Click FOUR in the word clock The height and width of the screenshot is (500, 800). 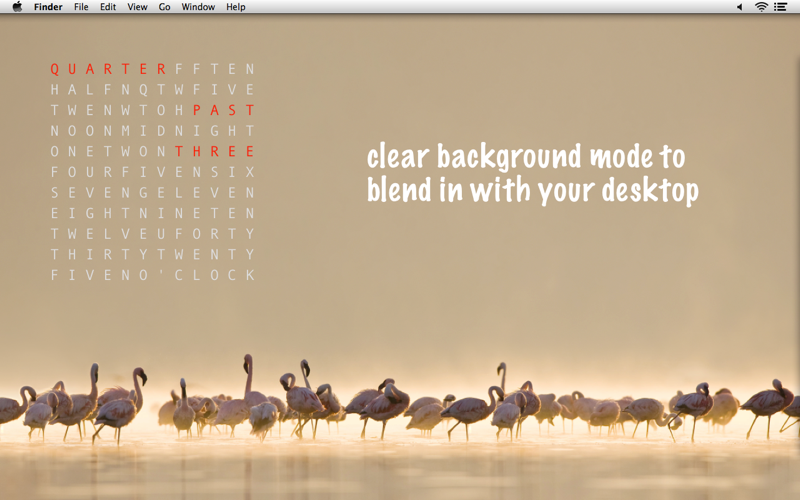click(x=81, y=172)
